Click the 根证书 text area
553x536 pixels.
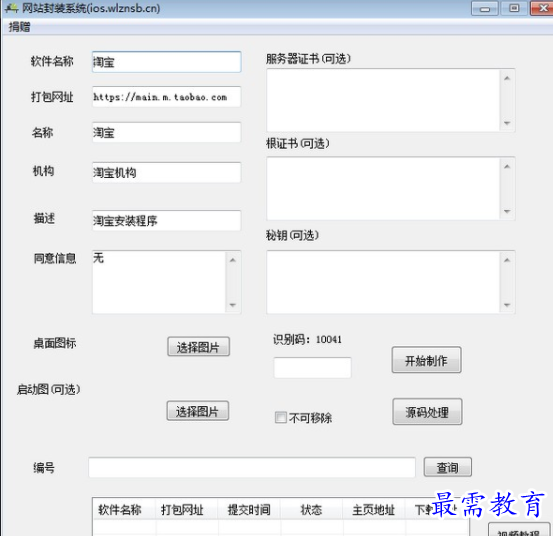[383, 189]
